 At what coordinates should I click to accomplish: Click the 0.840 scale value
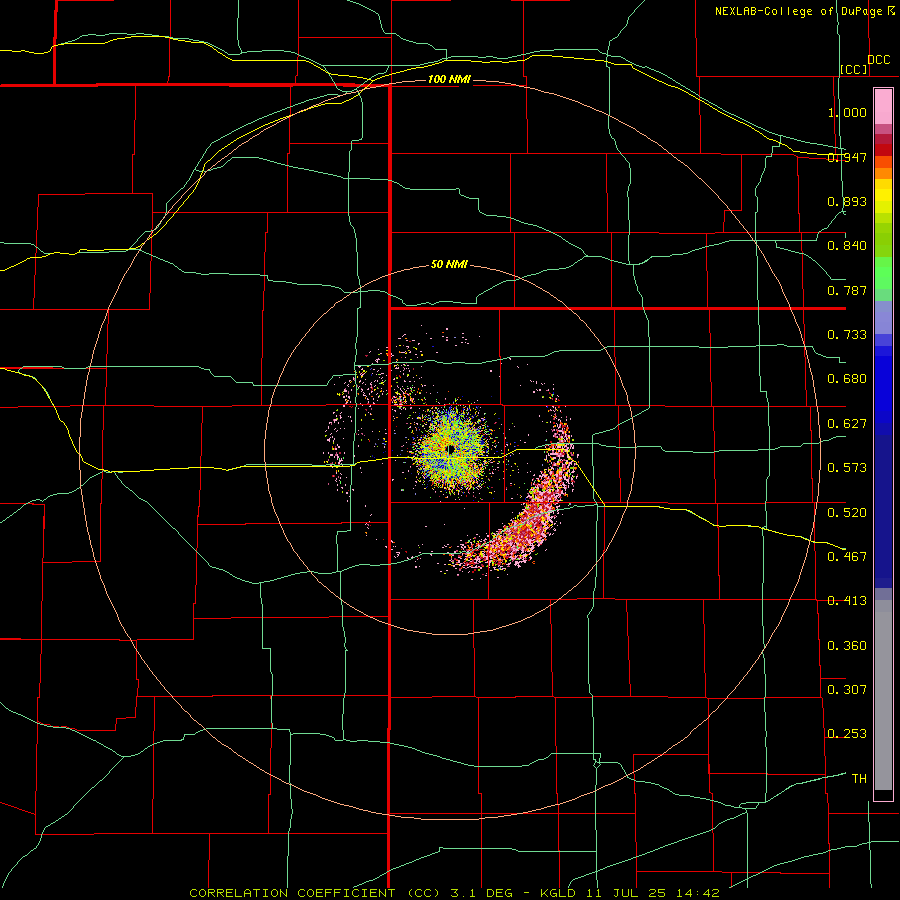coord(847,246)
